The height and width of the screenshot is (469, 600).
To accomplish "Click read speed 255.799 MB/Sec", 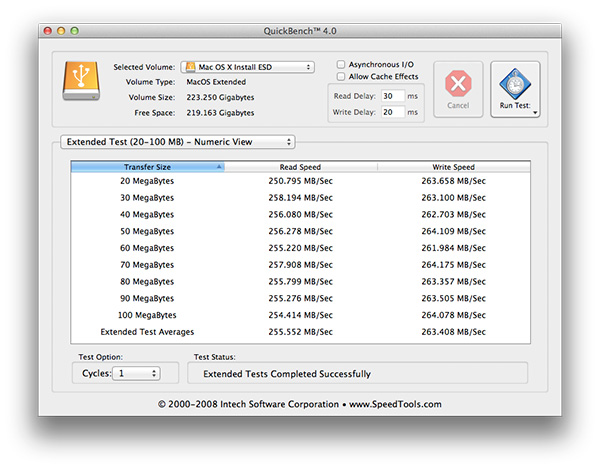I will (x=300, y=282).
